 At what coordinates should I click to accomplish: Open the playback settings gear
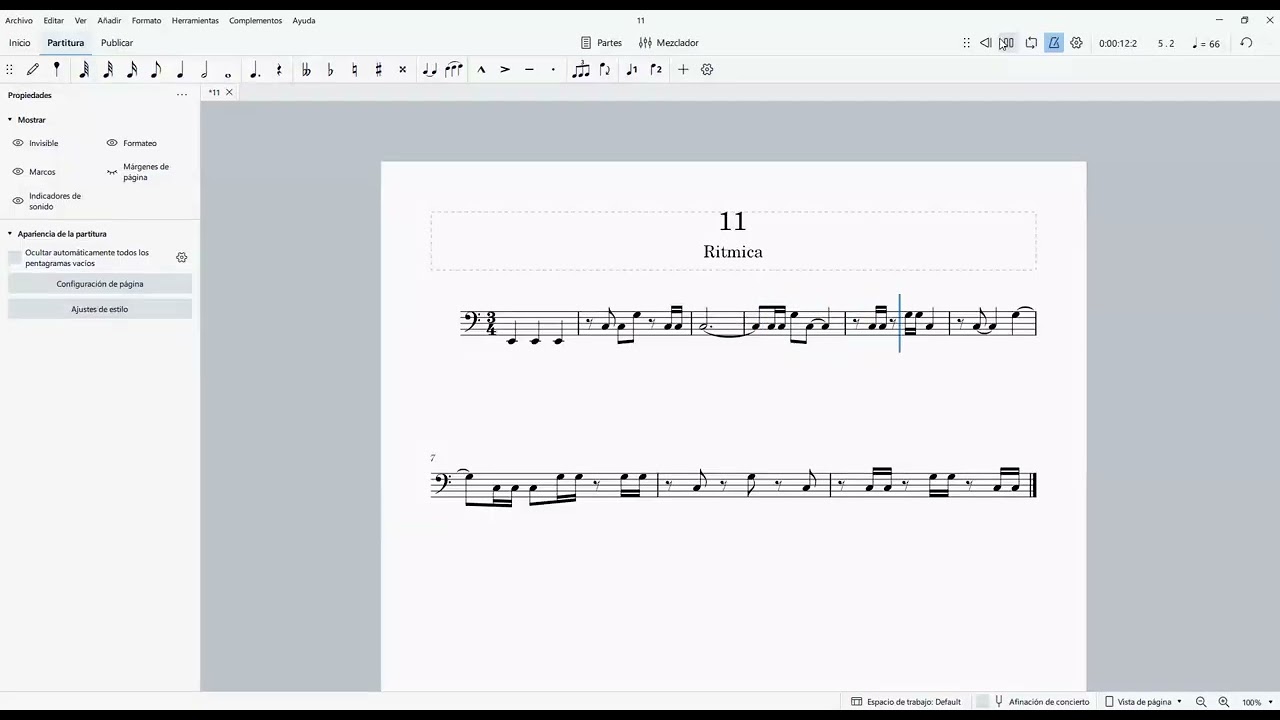1076,43
